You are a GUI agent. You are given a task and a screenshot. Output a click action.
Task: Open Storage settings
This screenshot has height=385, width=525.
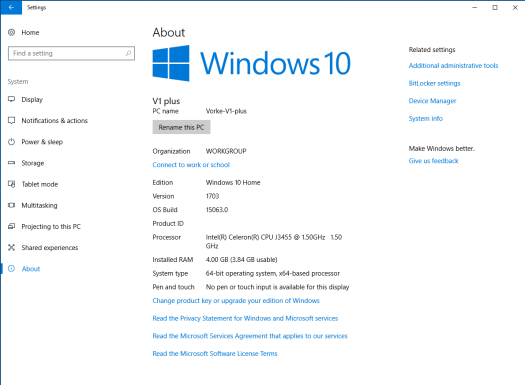(33, 163)
